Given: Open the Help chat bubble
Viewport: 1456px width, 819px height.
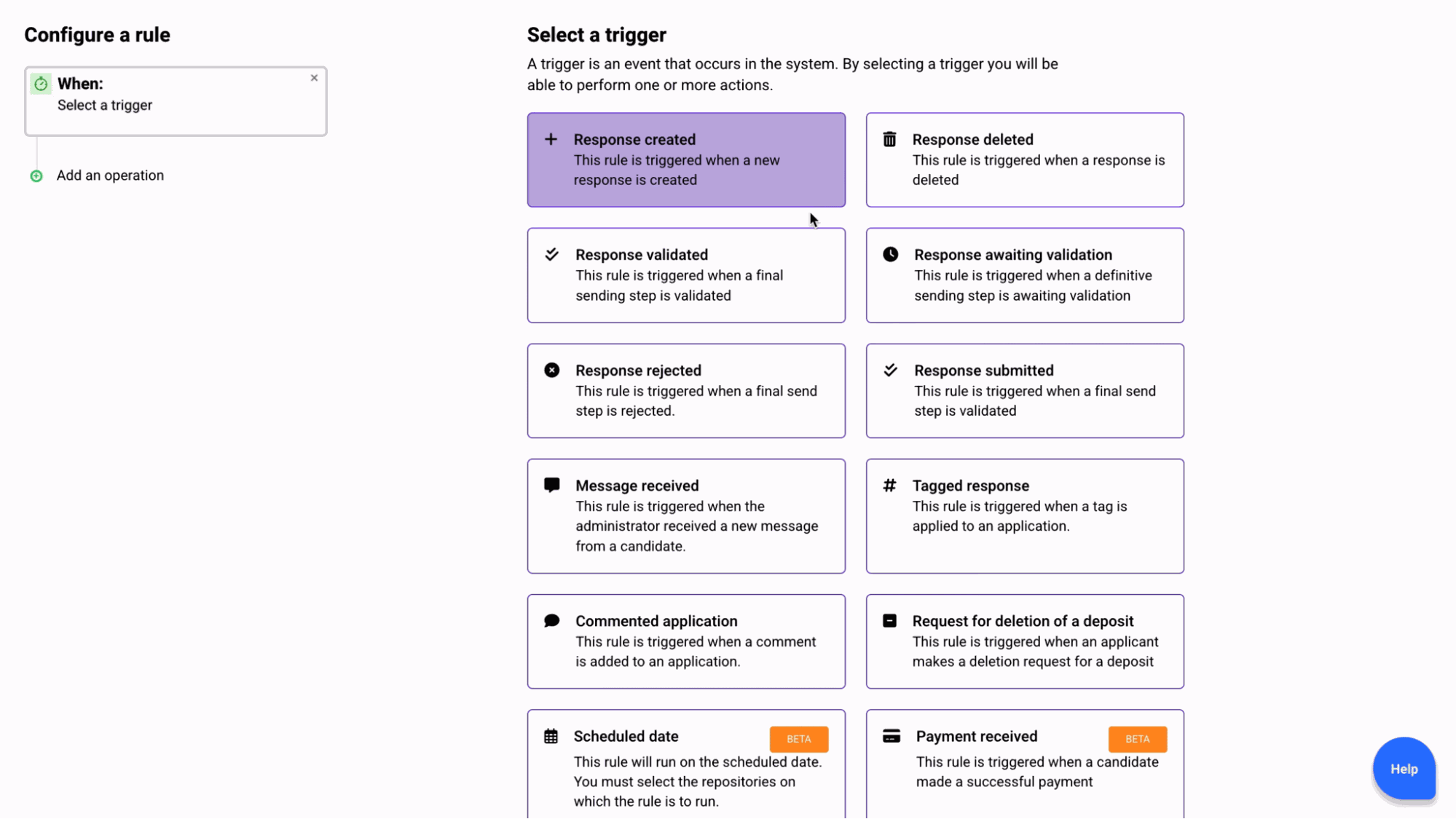Looking at the screenshot, I should point(1404,769).
